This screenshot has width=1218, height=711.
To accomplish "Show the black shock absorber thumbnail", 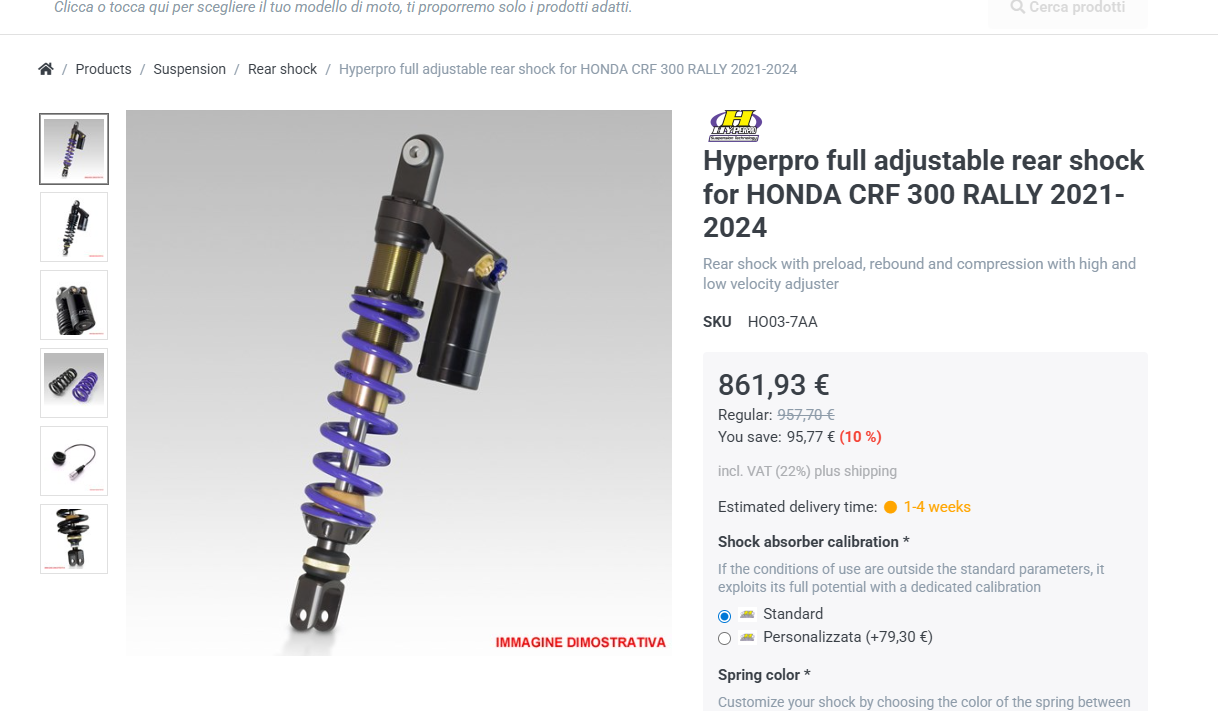I will pos(74,227).
